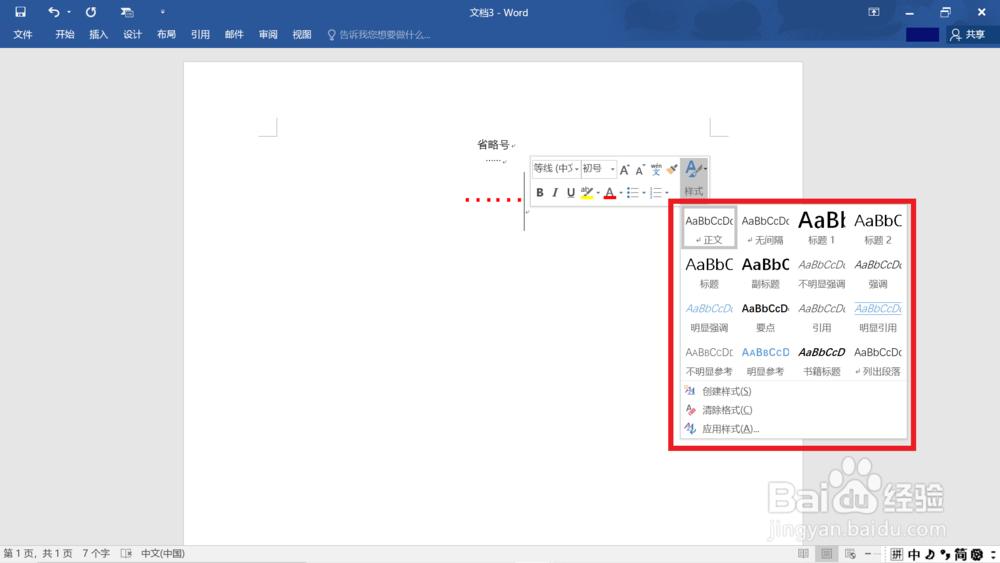The height and width of the screenshot is (563, 1000).
Task: Open the Customize Quick Access Toolbar dropdown
Action: [163, 12]
